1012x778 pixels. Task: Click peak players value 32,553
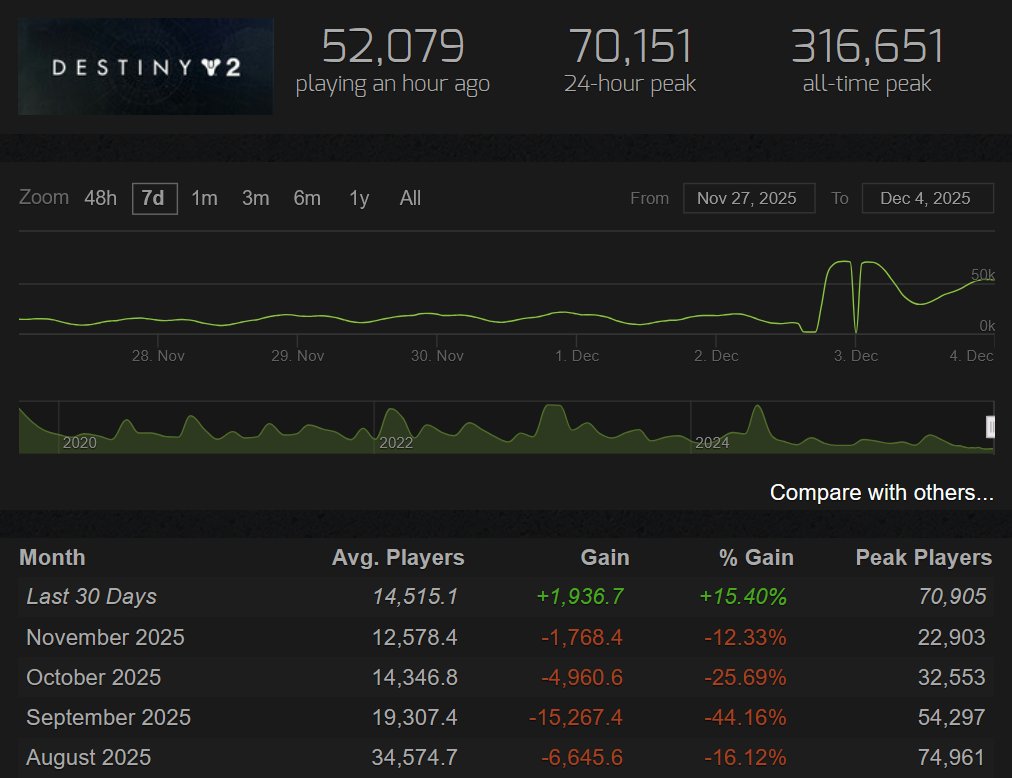952,678
